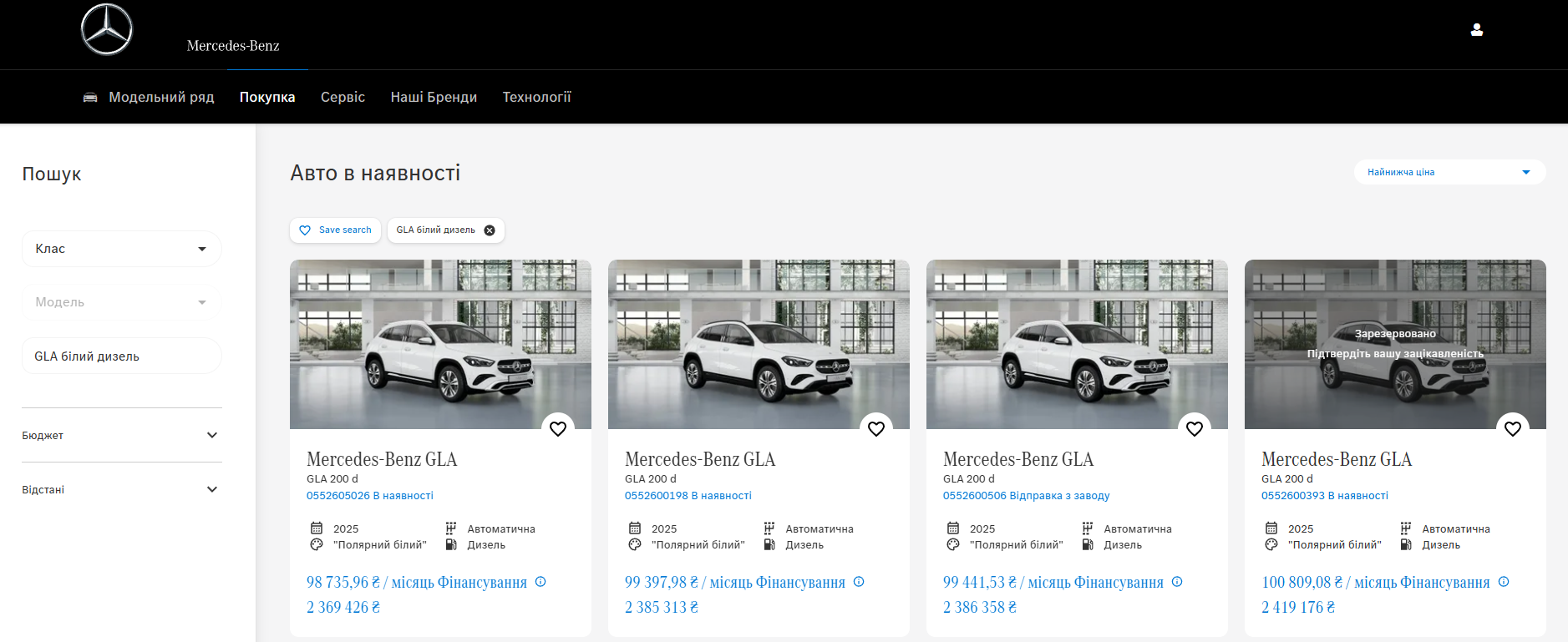Open the user account profile icon
The height and width of the screenshot is (642, 1568).
pos(1477,29)
